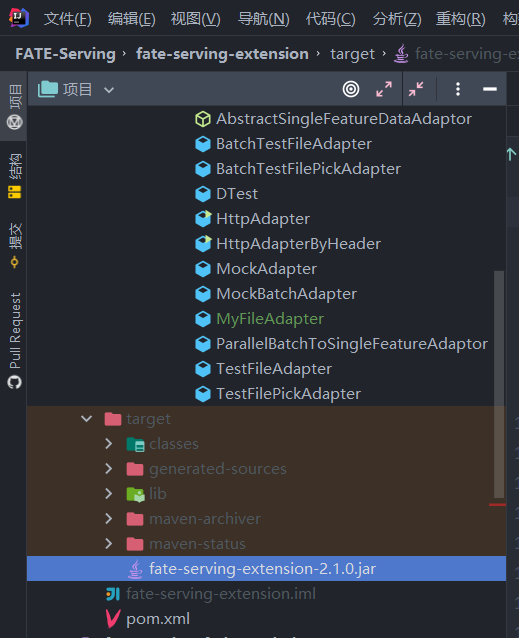Click the green up arrow gutter icon
The height and width of the screenshot is (638, 519).
point(511,155)
